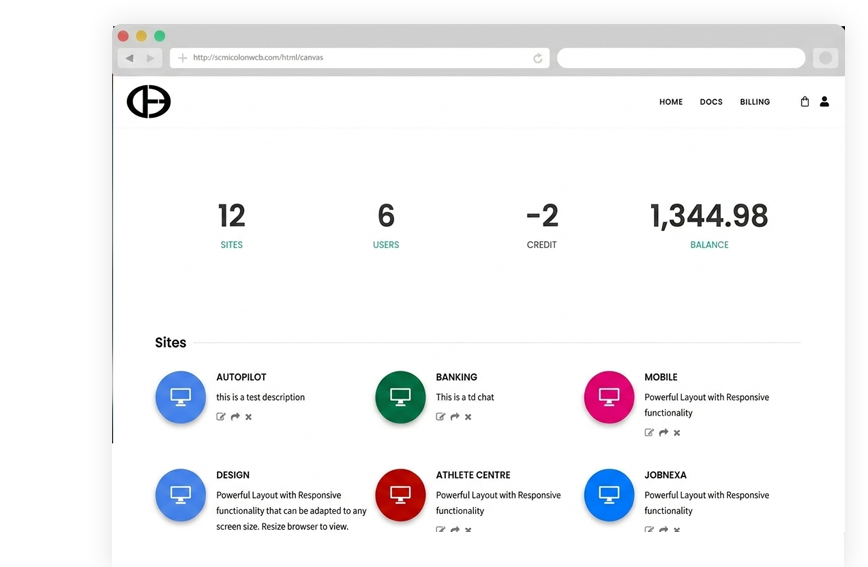
Task: Open the Home menu item
Action: pyautogui.click(x=671, y=102)
